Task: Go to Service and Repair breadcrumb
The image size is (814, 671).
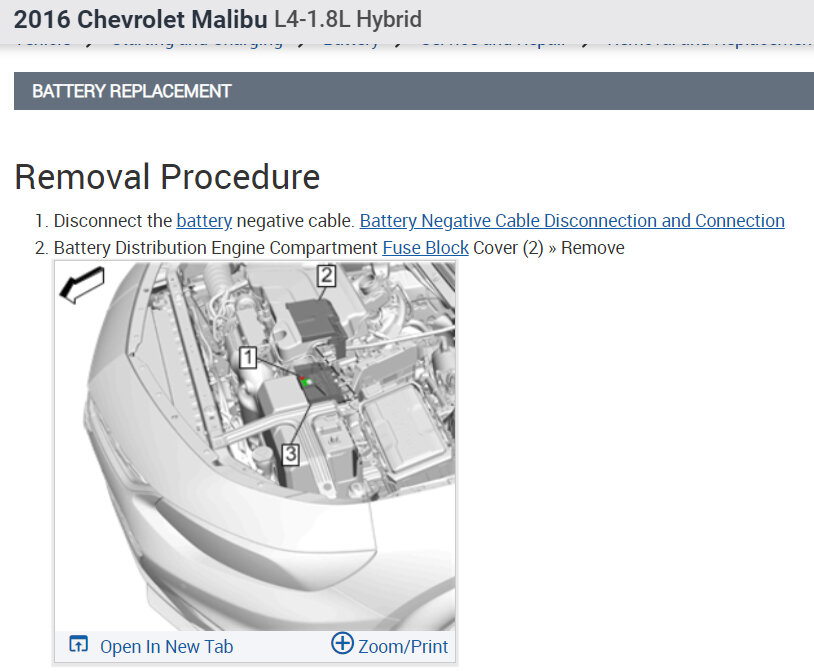Action: (x=492, y=44)
